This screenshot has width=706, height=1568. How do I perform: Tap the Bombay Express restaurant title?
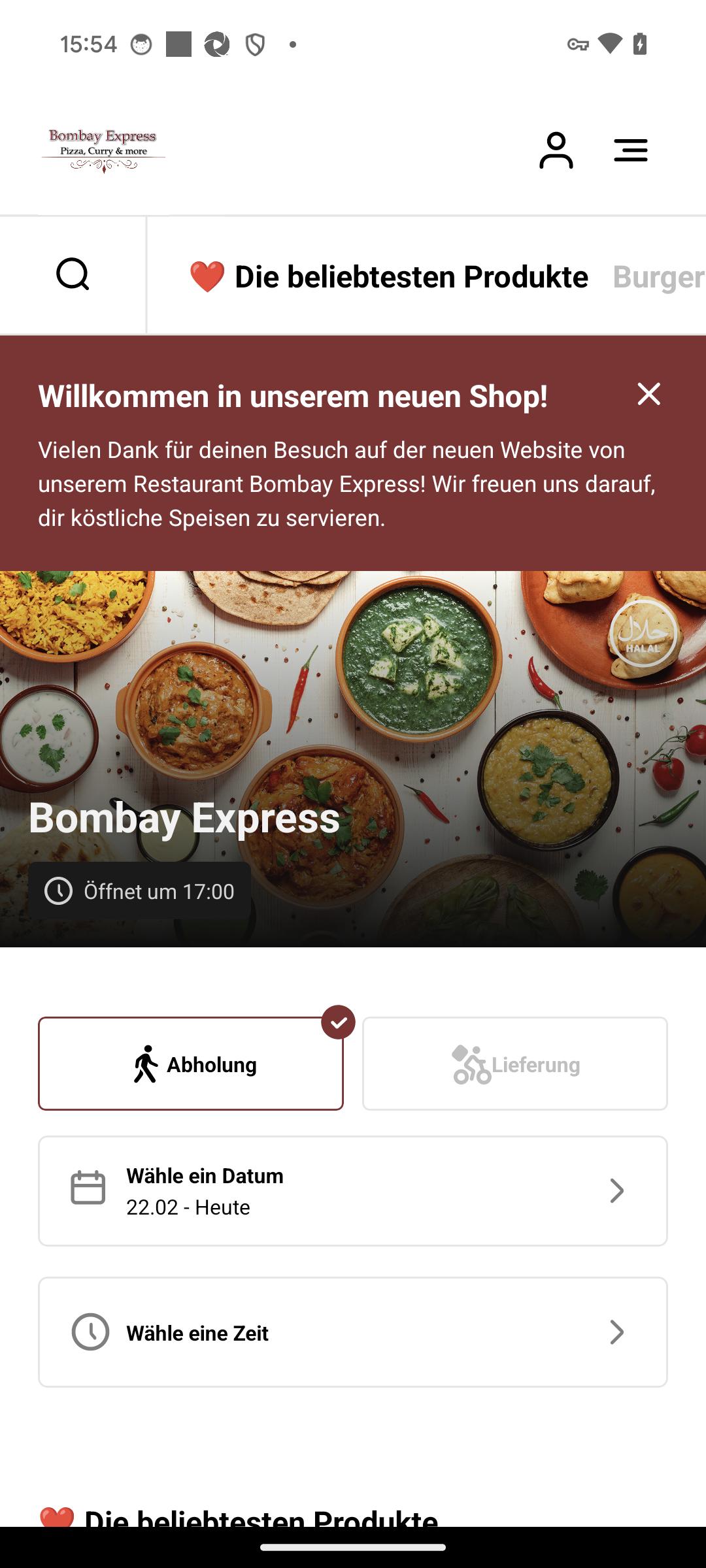(184, 817)
